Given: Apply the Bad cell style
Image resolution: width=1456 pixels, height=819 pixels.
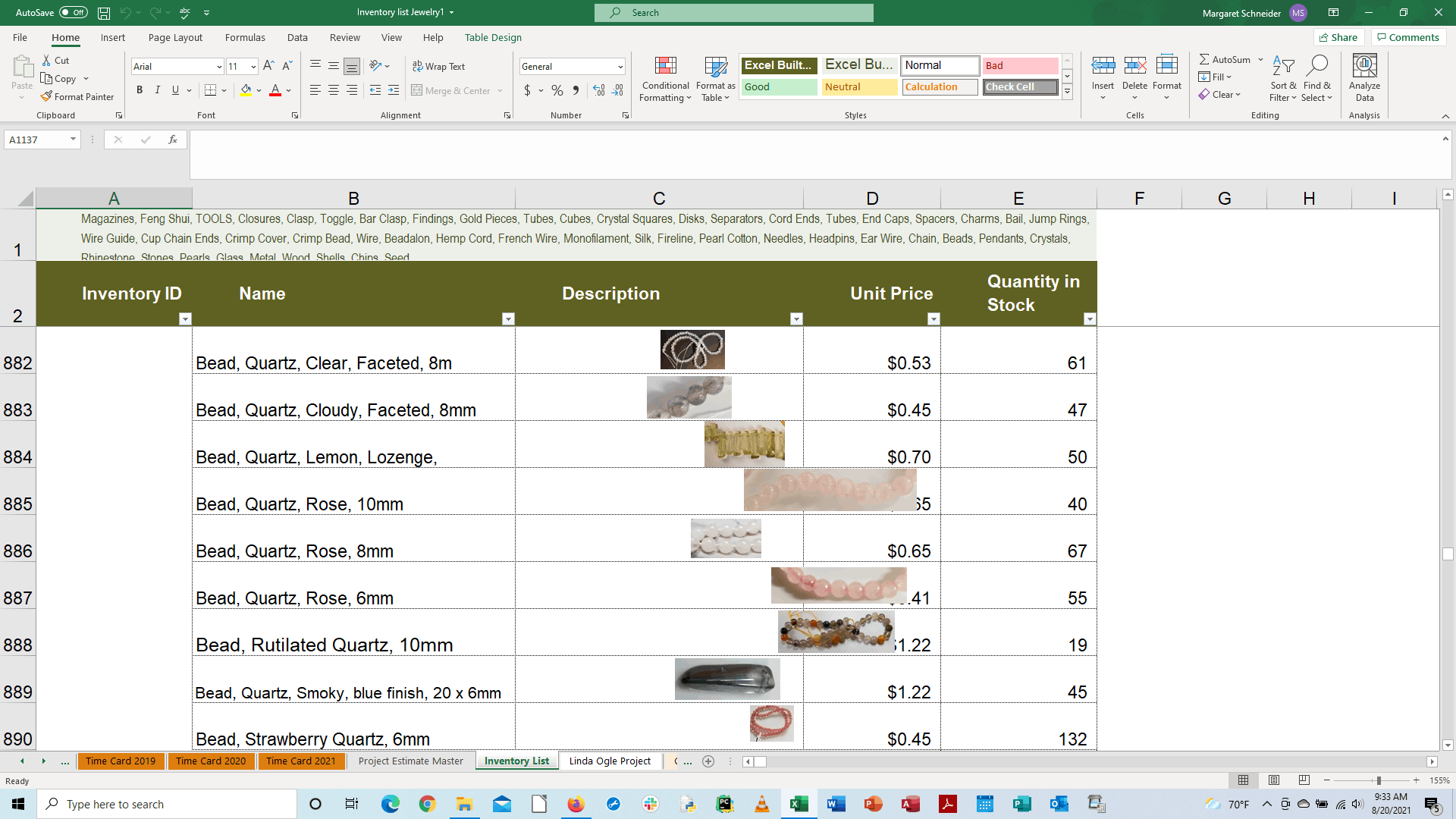Looking at the screenshot, I should [x=1020, y=65].
